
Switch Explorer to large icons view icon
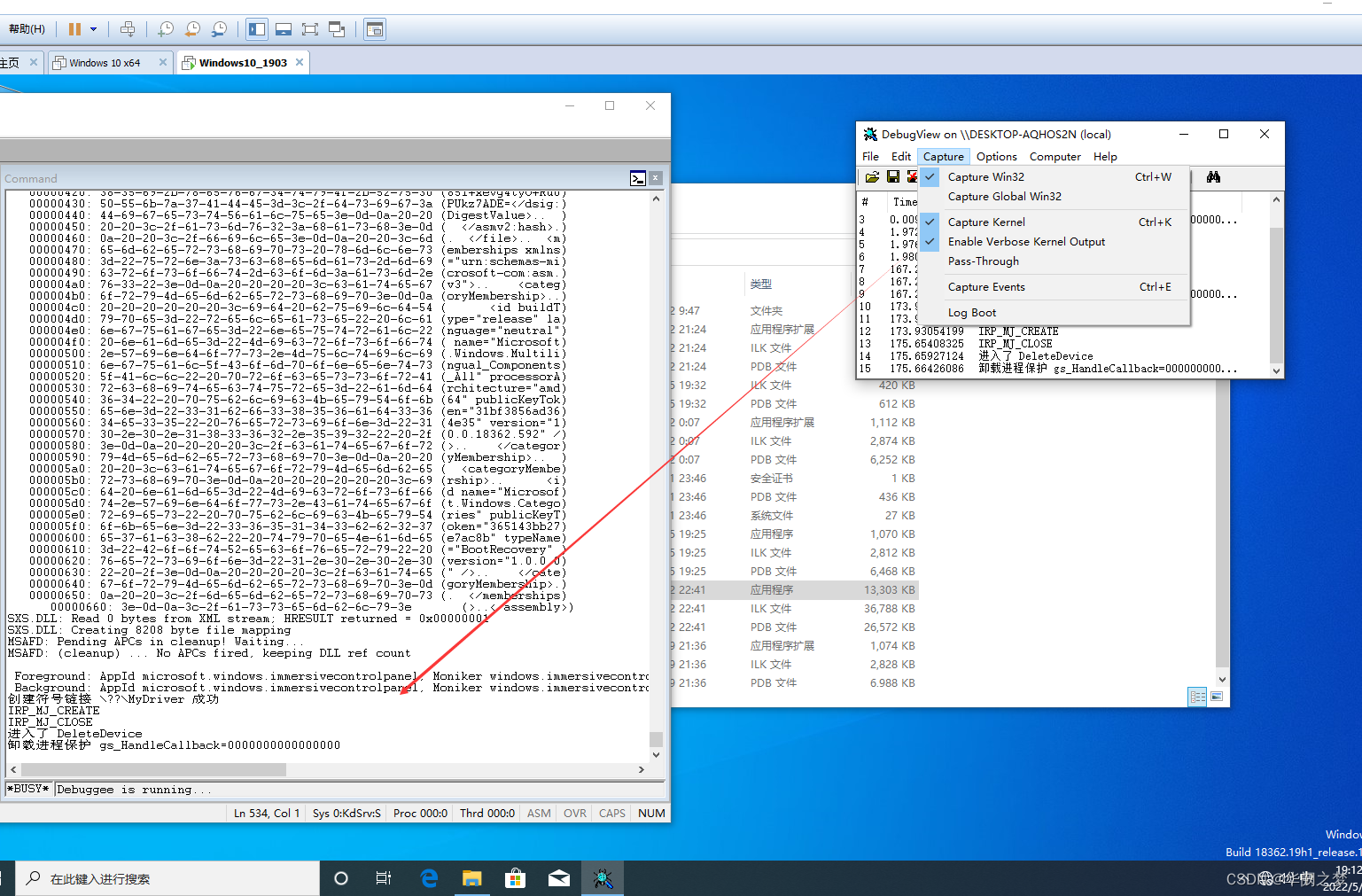1217,697
